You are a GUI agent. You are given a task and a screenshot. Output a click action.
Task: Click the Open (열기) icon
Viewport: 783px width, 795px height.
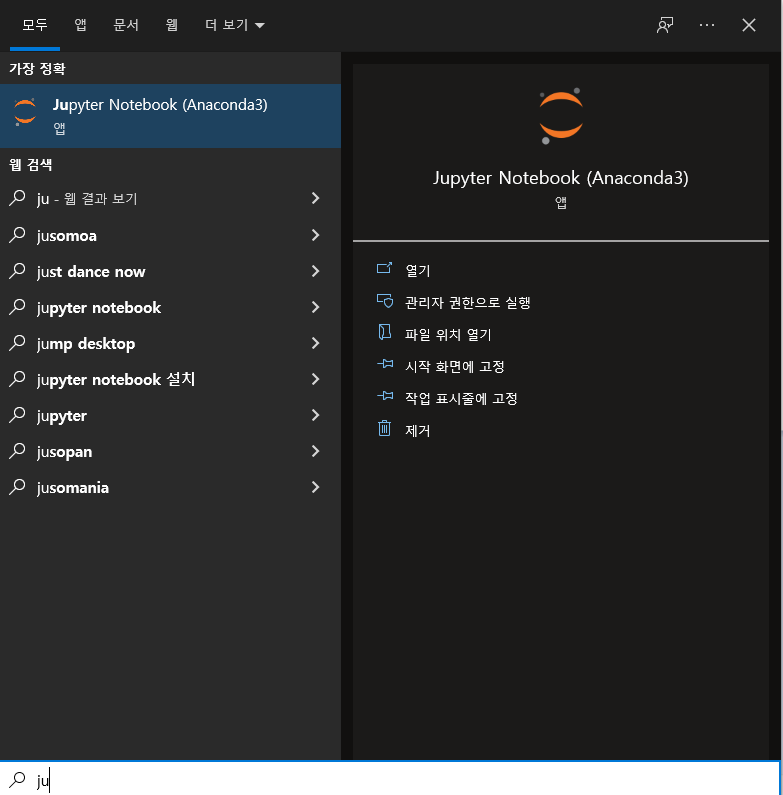(384, 268)
